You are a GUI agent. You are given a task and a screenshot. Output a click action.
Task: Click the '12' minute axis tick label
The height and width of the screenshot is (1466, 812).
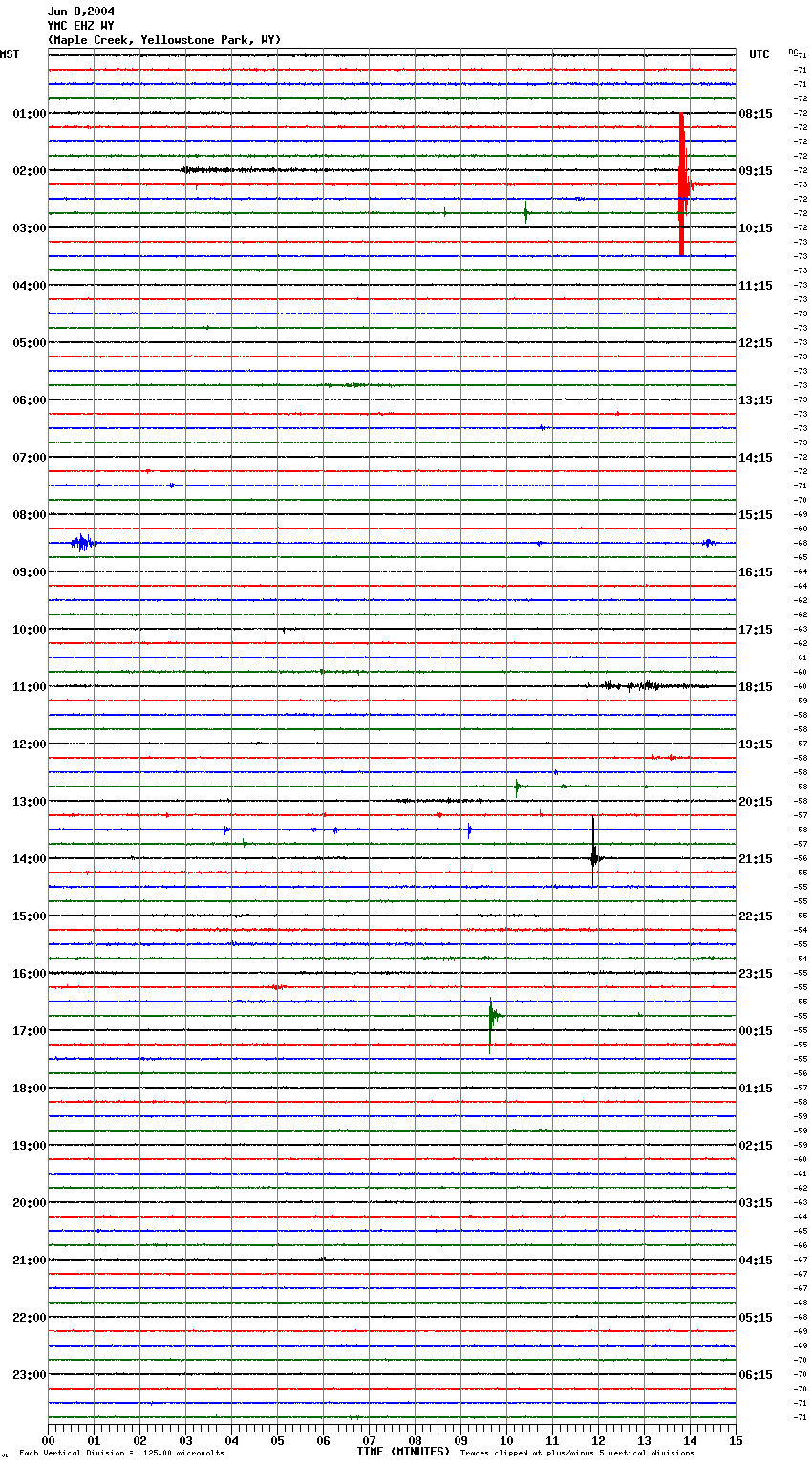pos(598,1440)
